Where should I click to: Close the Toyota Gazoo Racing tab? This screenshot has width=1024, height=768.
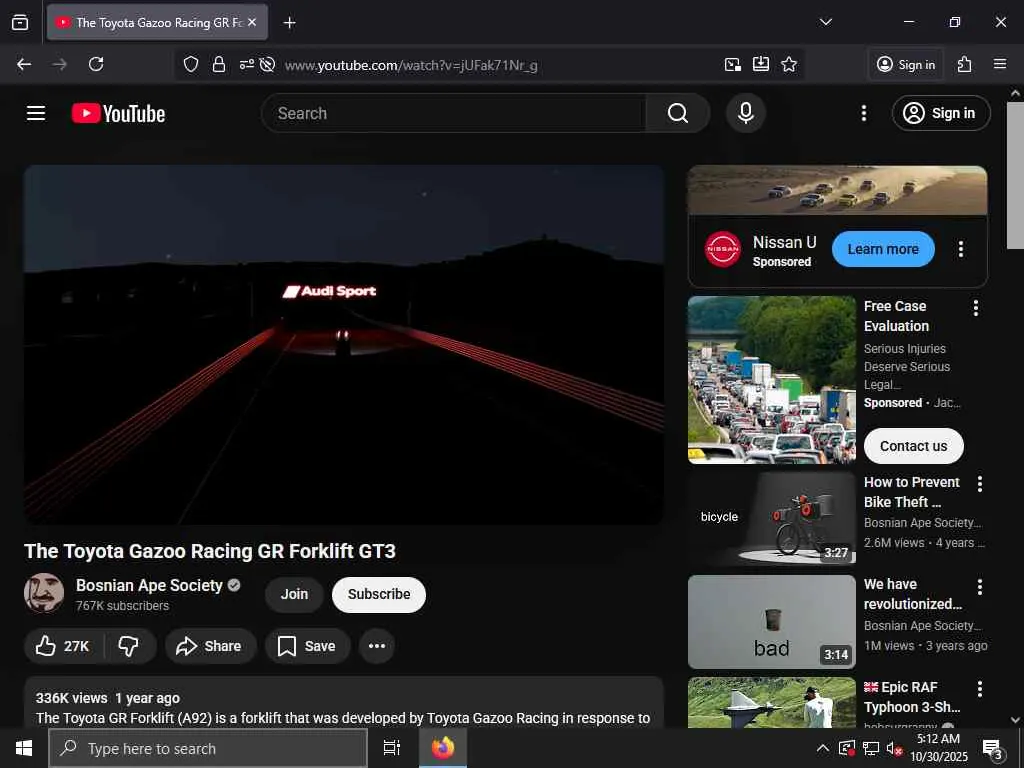(252, 22)
